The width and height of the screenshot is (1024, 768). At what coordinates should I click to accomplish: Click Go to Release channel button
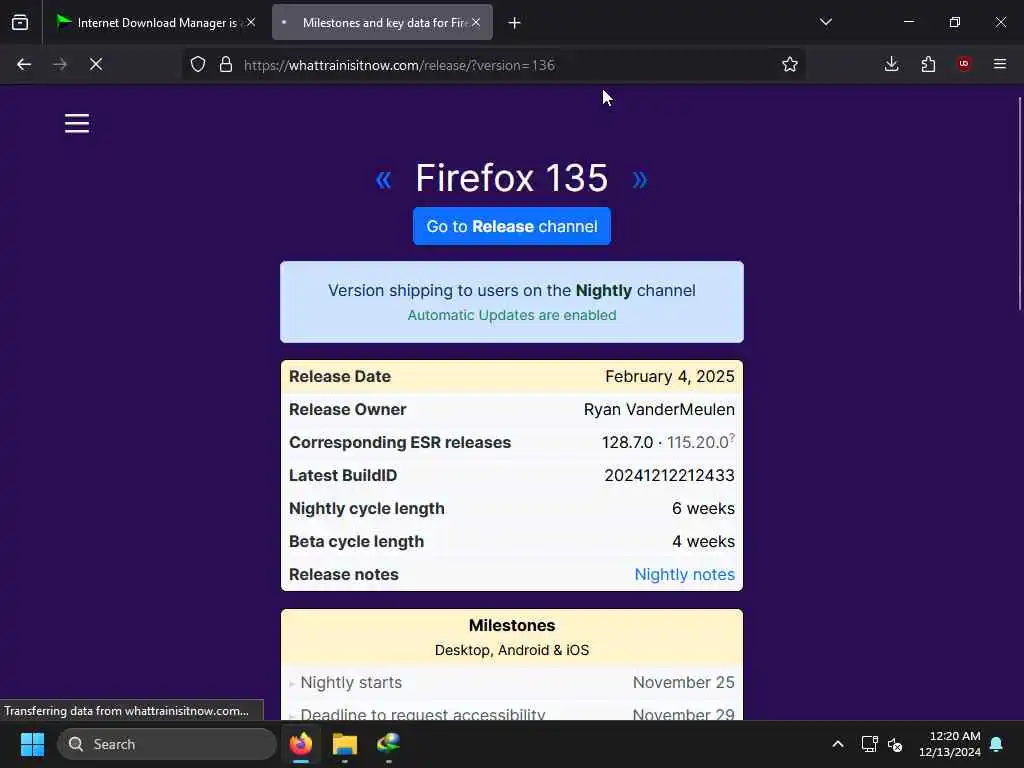click(512, 226)
